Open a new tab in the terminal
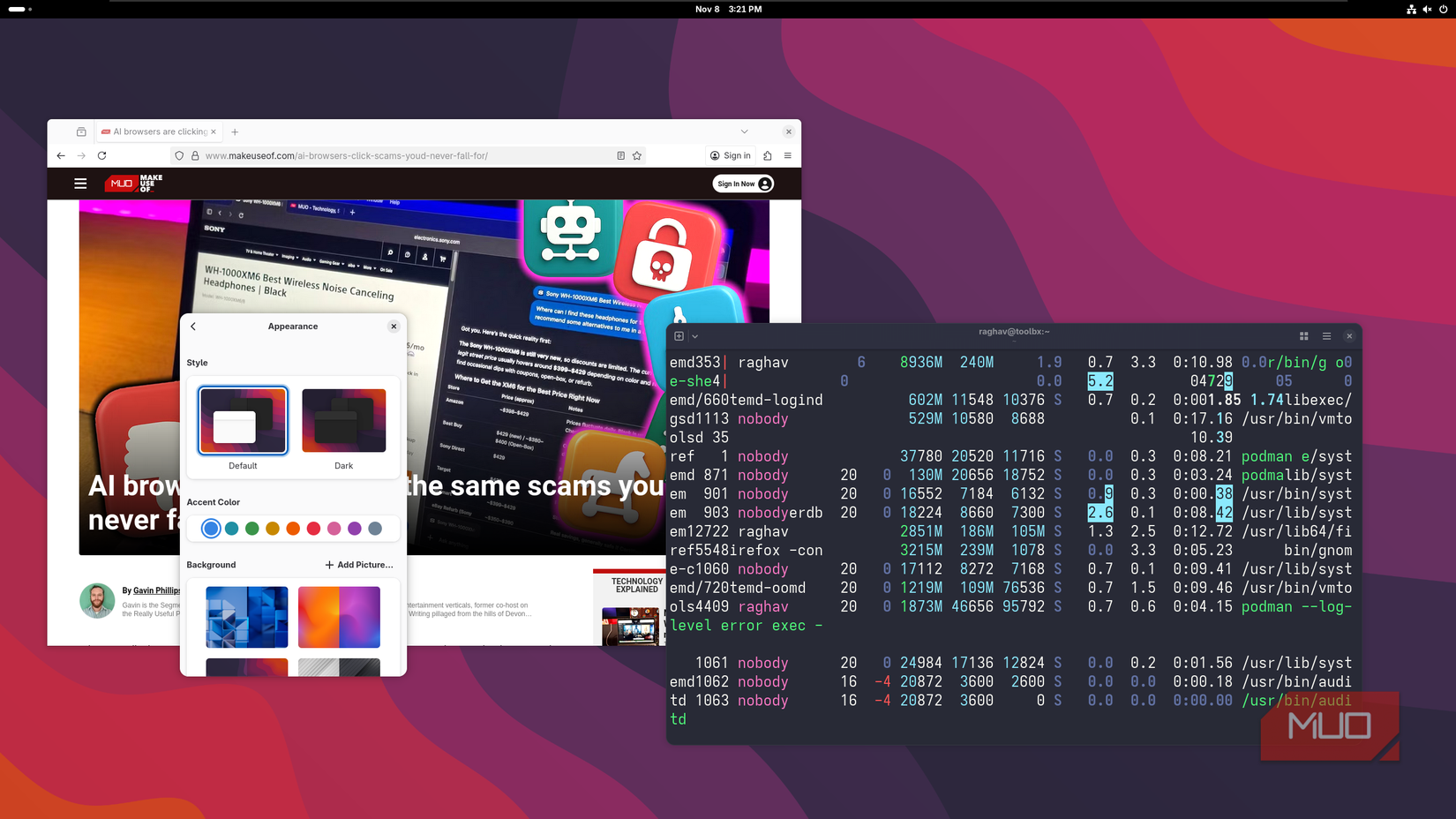The height and width of the screenshot is (819, 1456). click(679, 336)
